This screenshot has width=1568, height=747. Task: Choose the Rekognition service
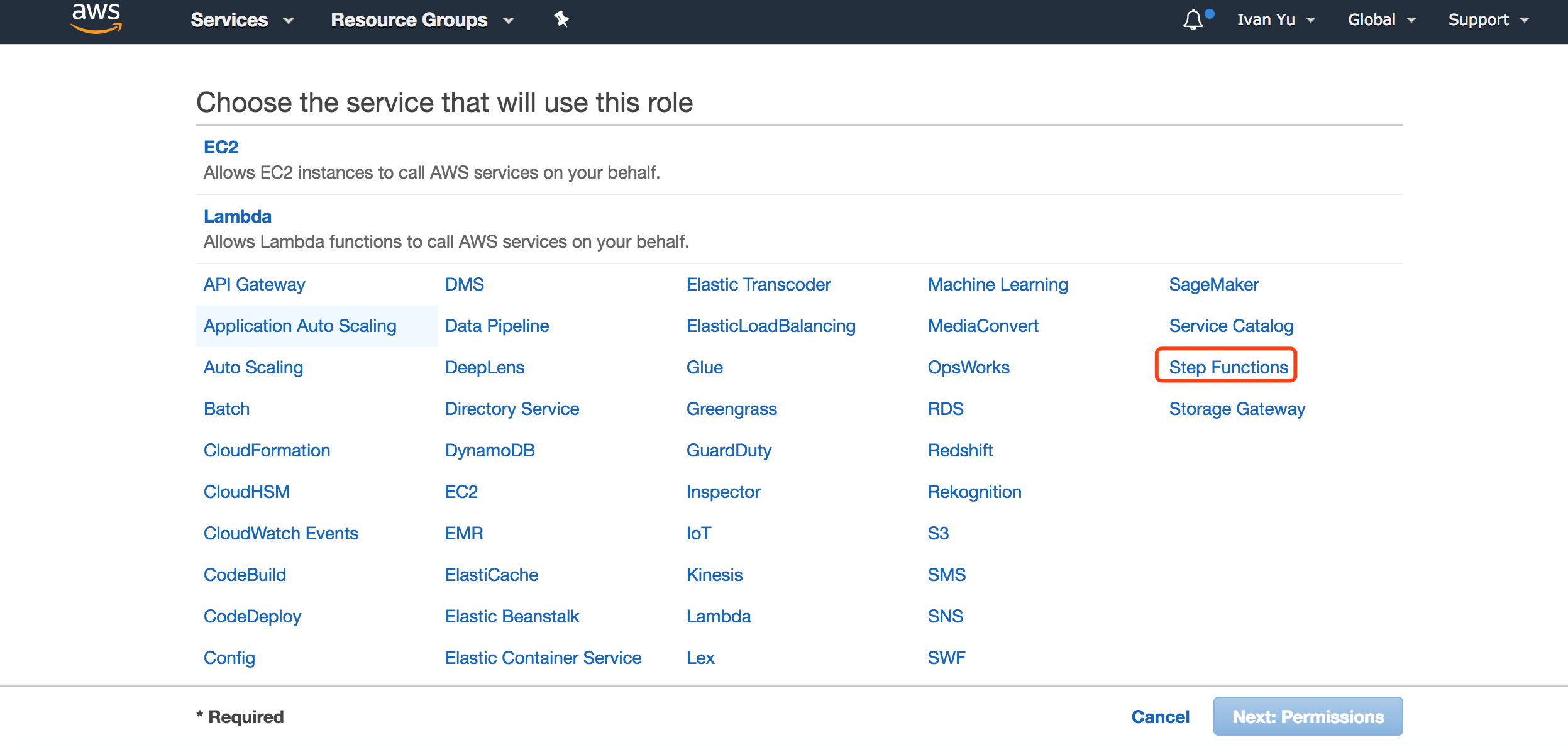click(974, 492)
